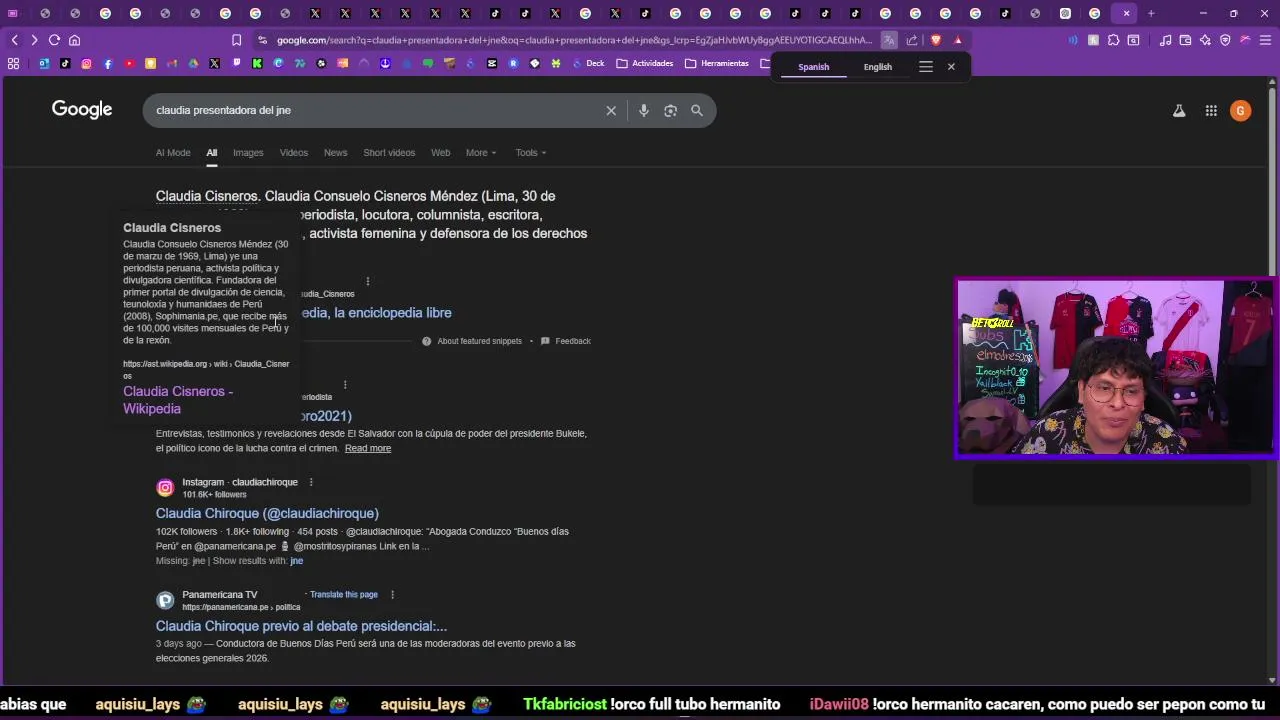
Task: Open Kick bookmark in bookmarks bar
Action: (257, 63)
